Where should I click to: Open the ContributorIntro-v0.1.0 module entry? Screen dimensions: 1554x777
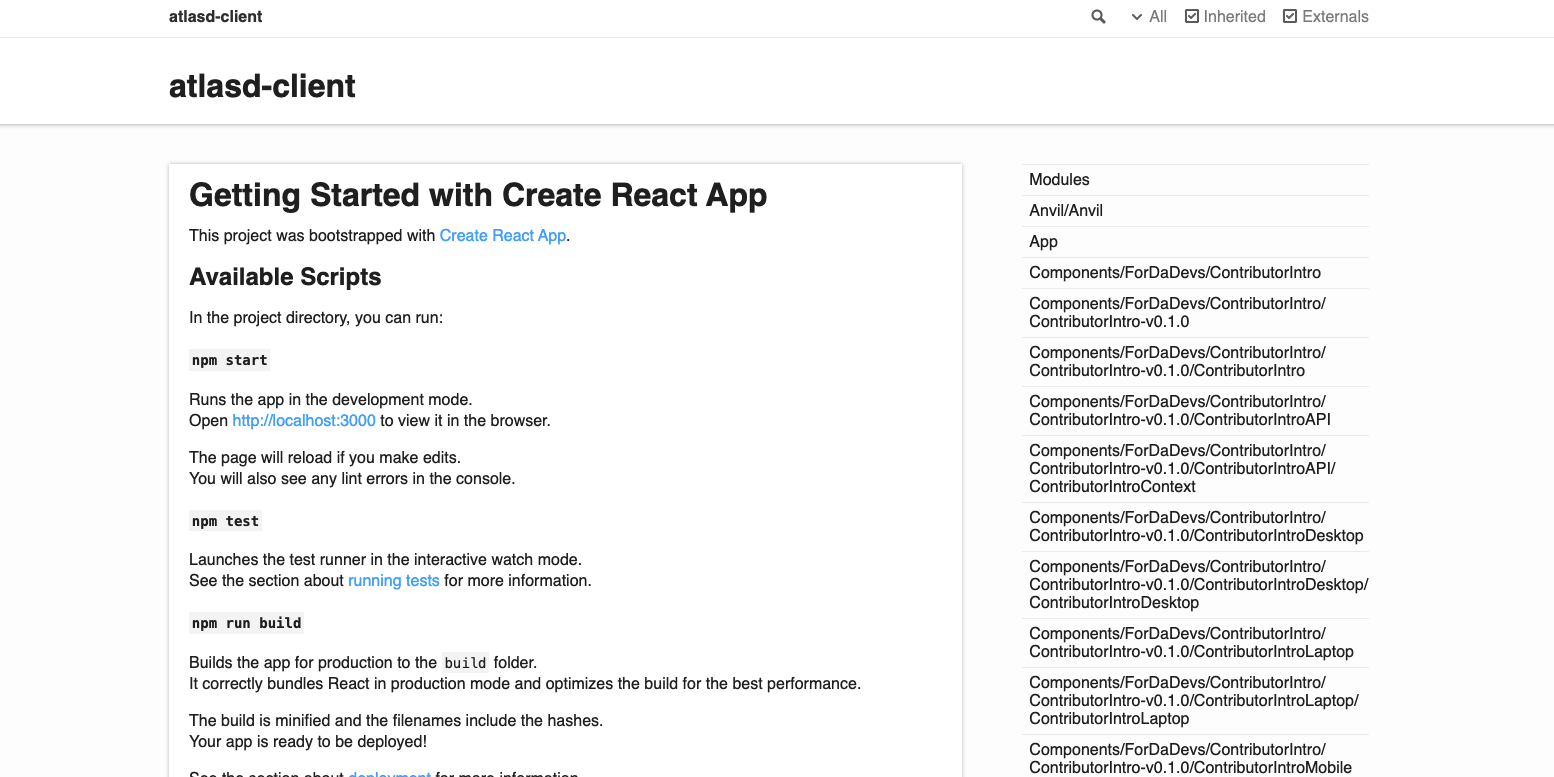click(x=1177, y=312)
